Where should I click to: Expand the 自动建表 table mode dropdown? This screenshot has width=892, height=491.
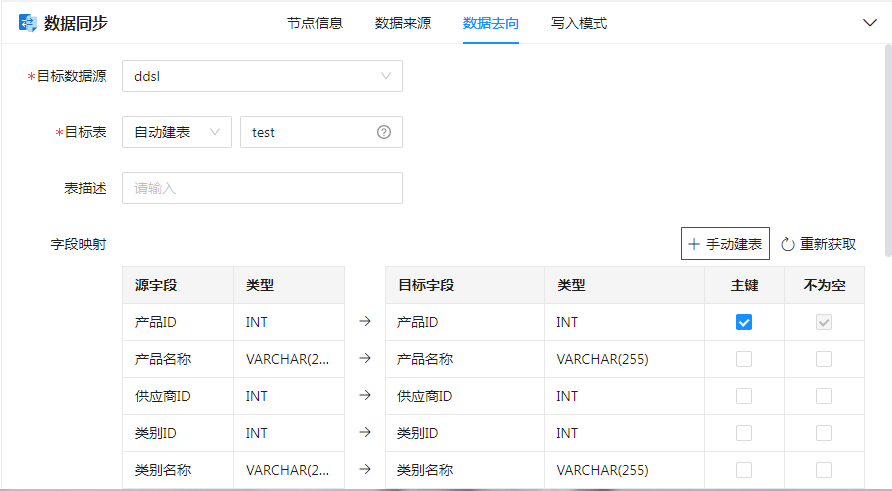[x=177, y=132]
